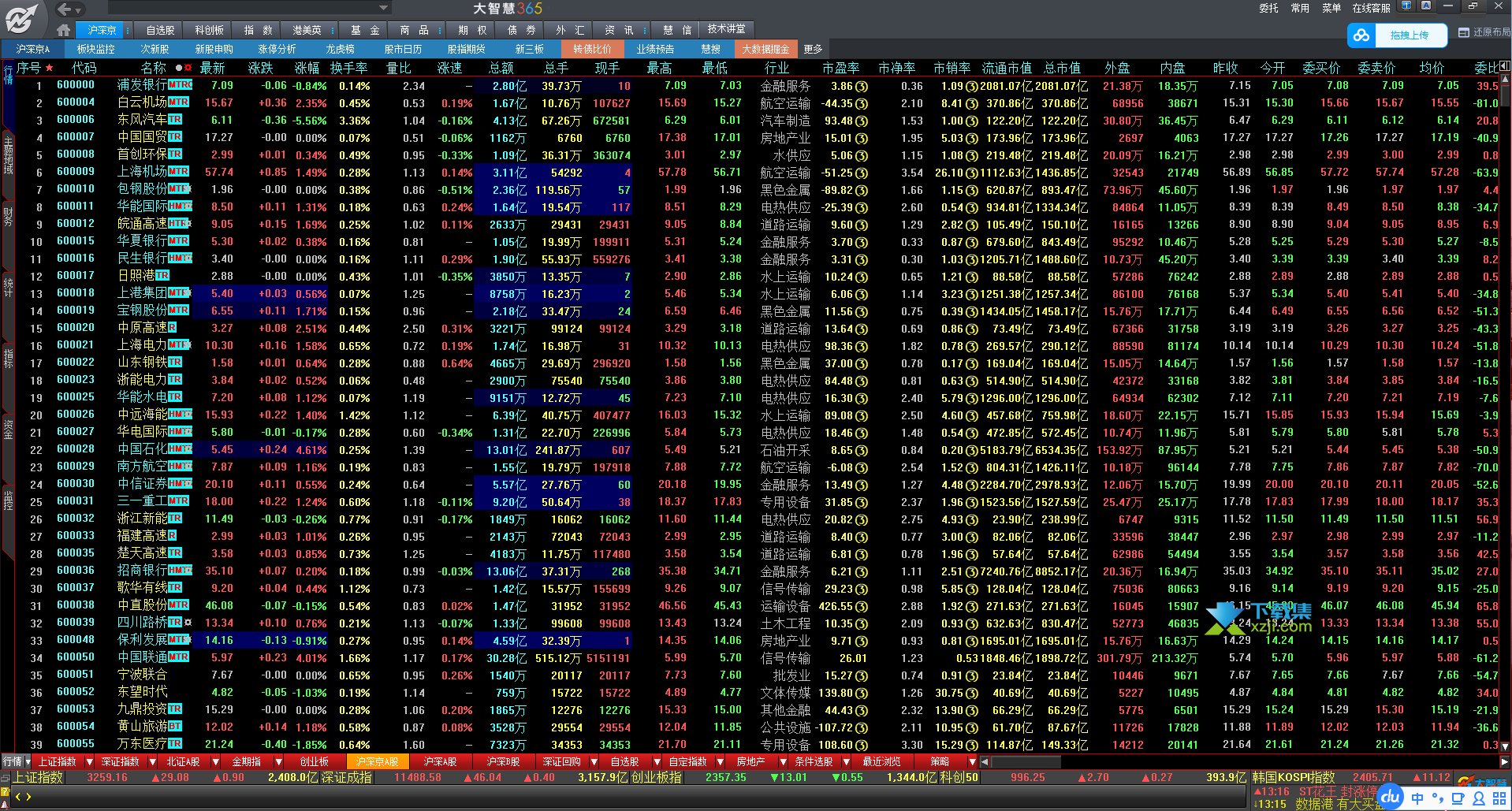Click the 上证指数 value 3259.16 in status bar
This screenshot has width=1512, height=811.
pyautogui.click(x=107, y=777)
